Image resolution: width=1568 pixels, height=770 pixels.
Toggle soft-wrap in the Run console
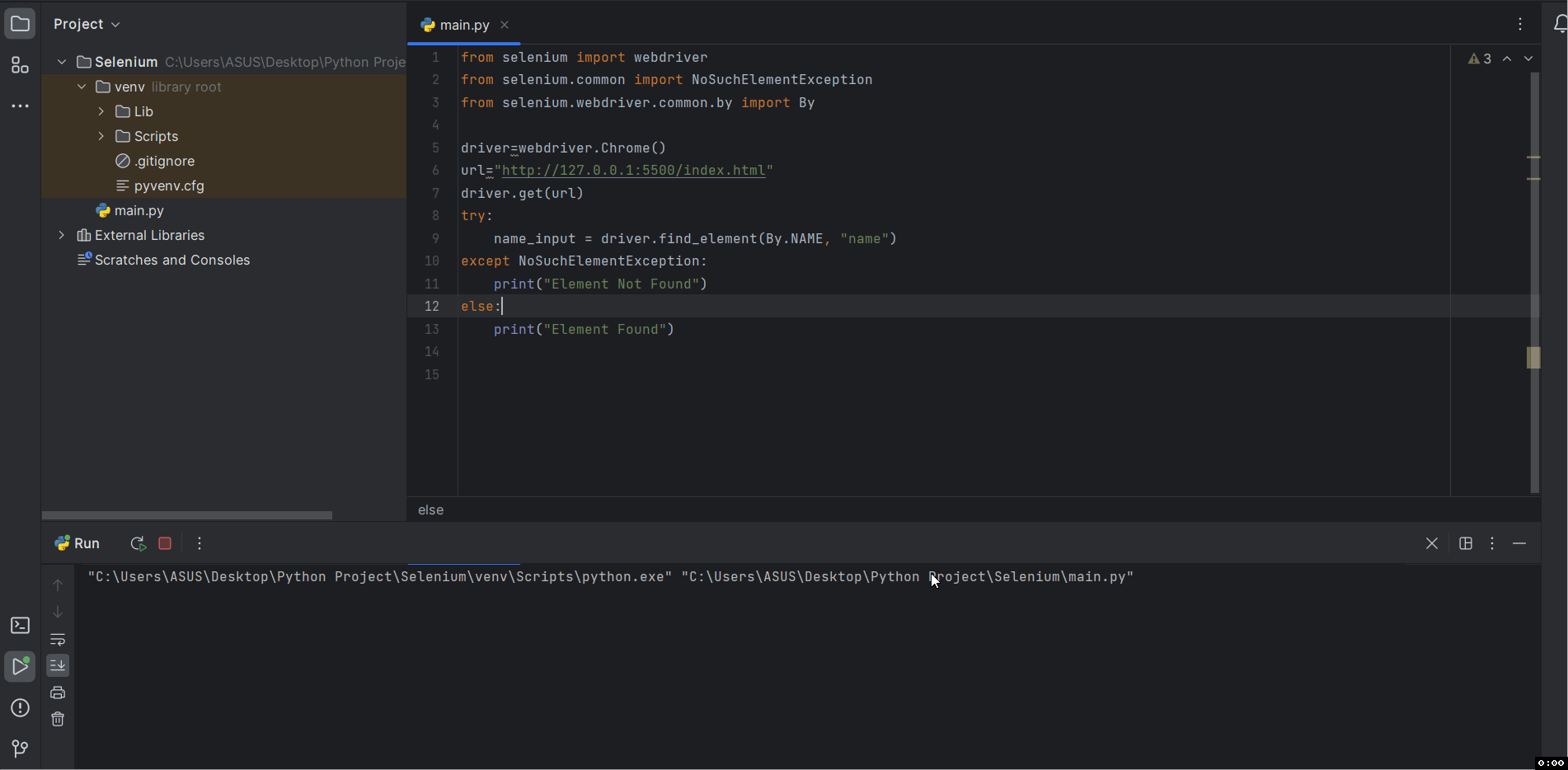(x=58, y=640)
